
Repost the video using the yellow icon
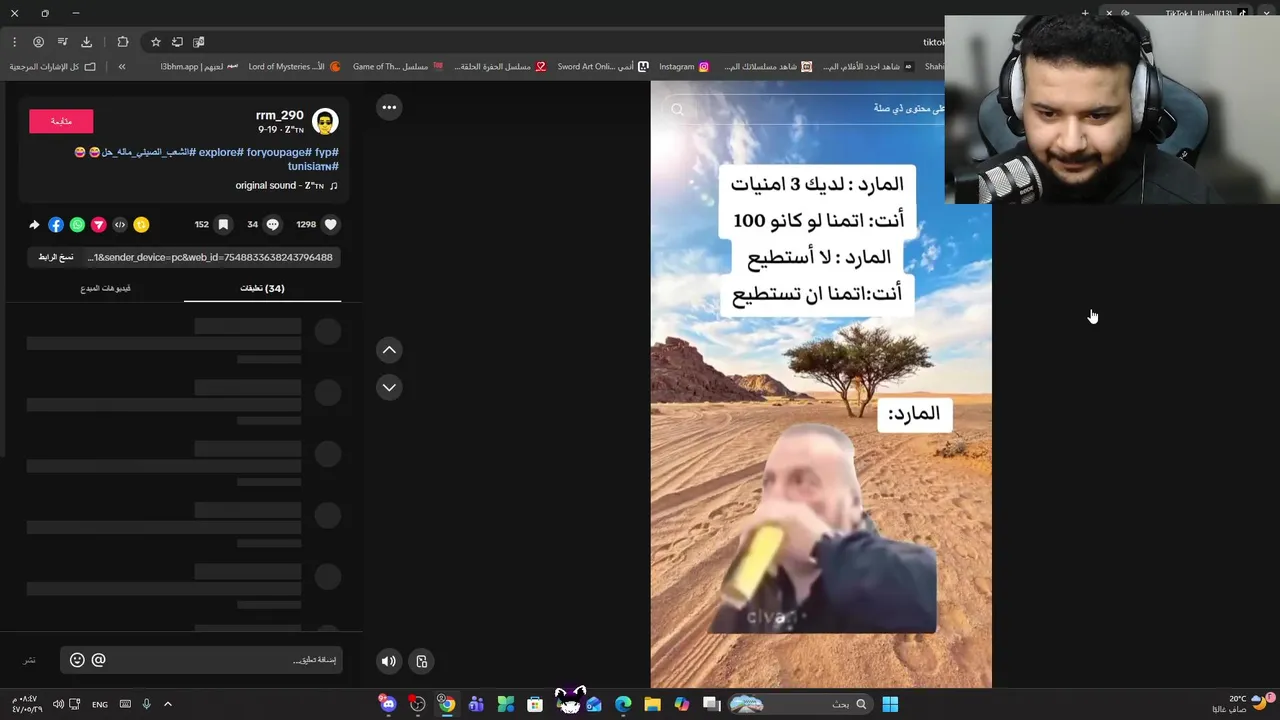[141, 225]
